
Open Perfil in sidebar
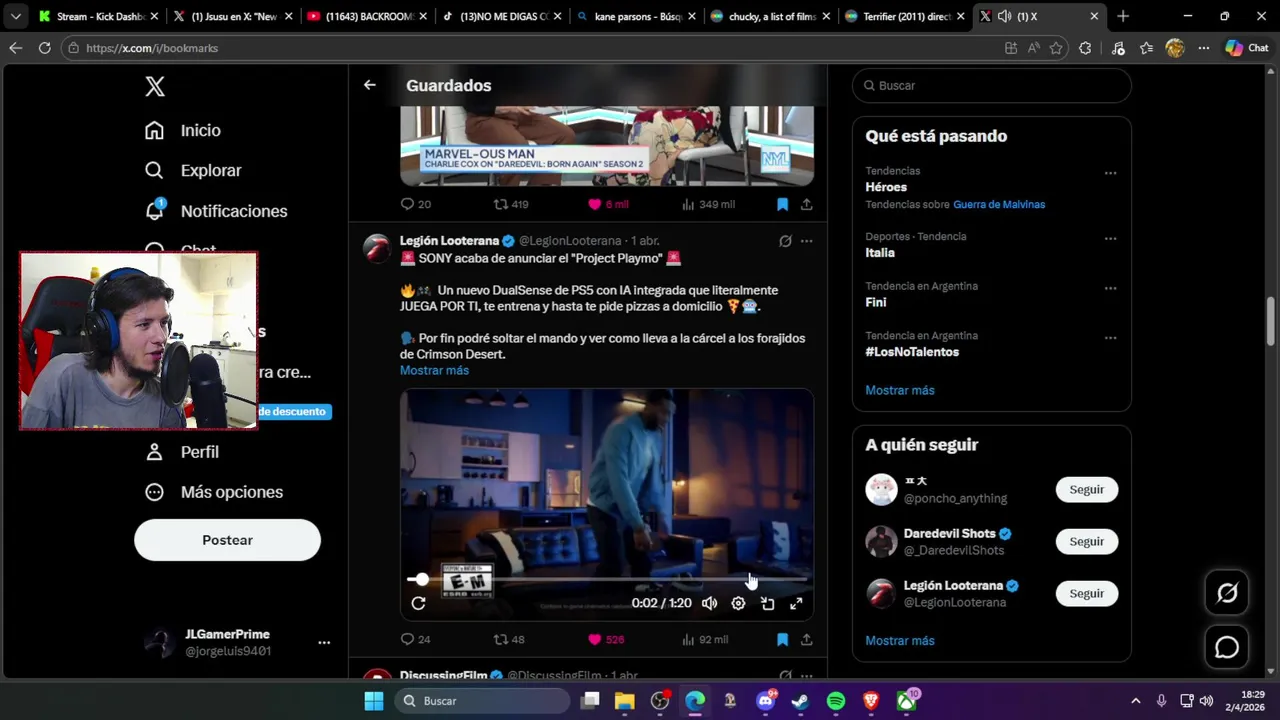(185, 452)
